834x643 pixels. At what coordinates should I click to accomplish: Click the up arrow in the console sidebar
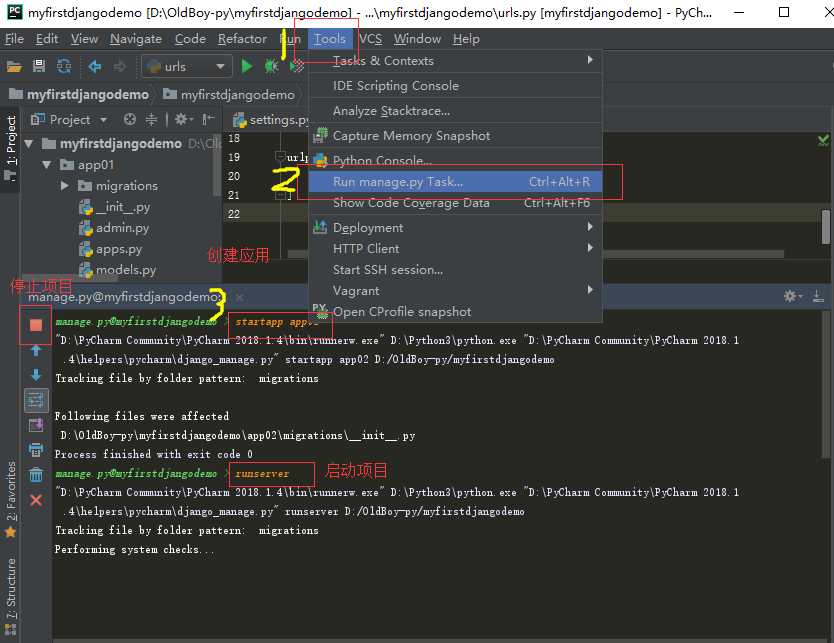(36, 350)
